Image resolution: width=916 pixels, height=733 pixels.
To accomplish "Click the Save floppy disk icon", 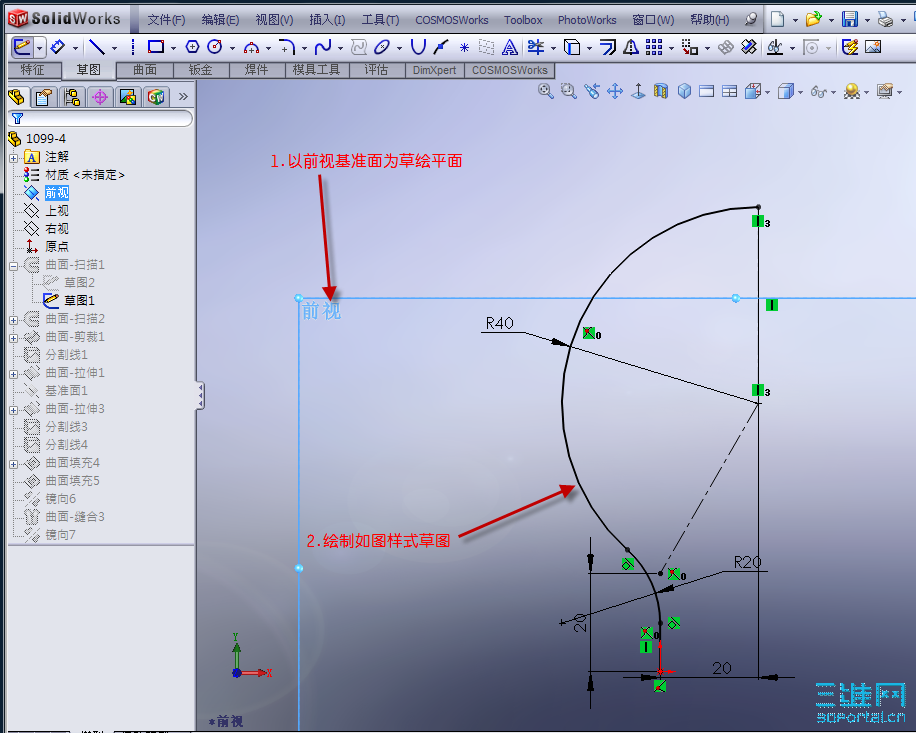I will (850, 19).
